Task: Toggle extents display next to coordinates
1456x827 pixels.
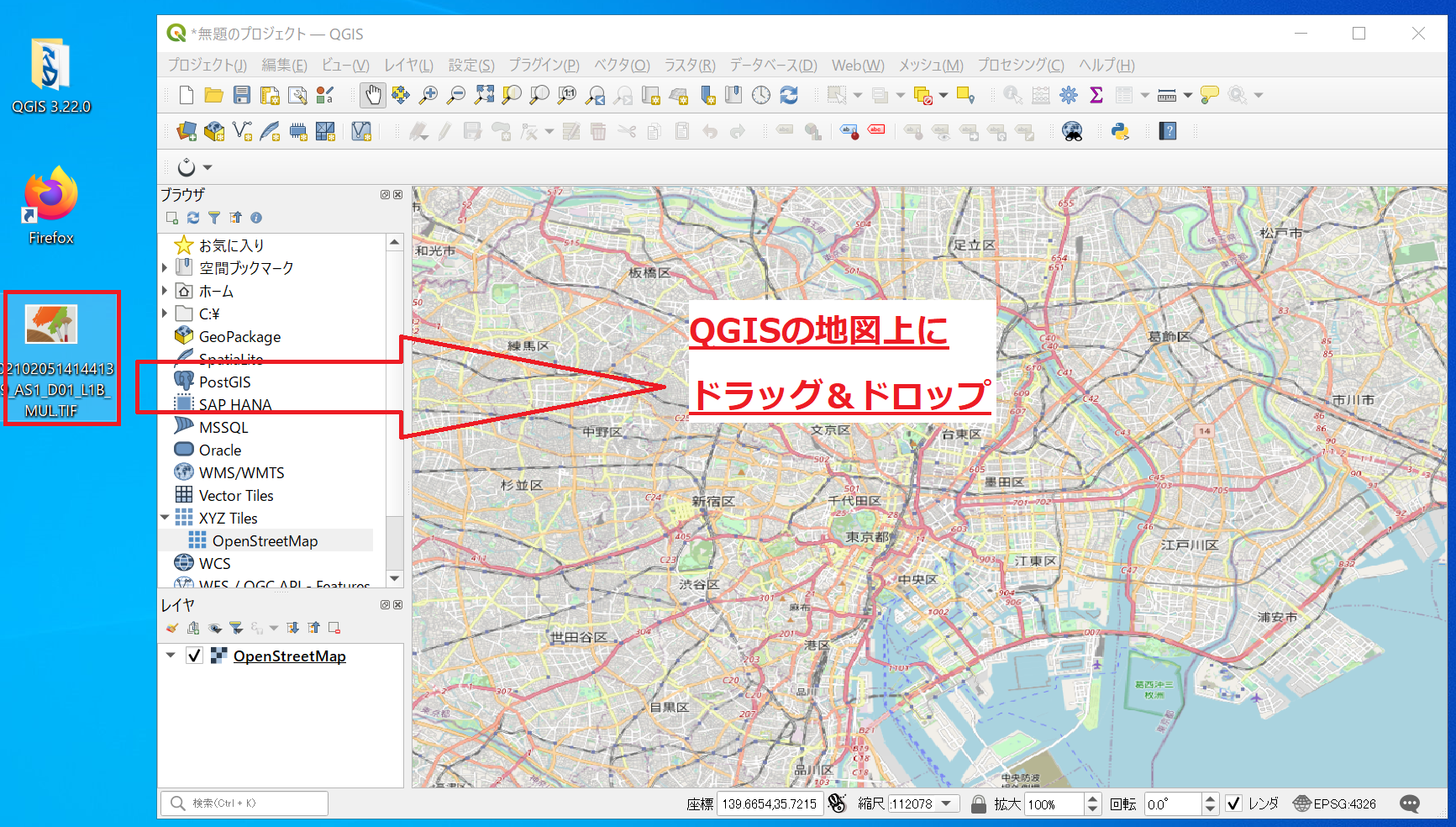Action: coord(837,803)
